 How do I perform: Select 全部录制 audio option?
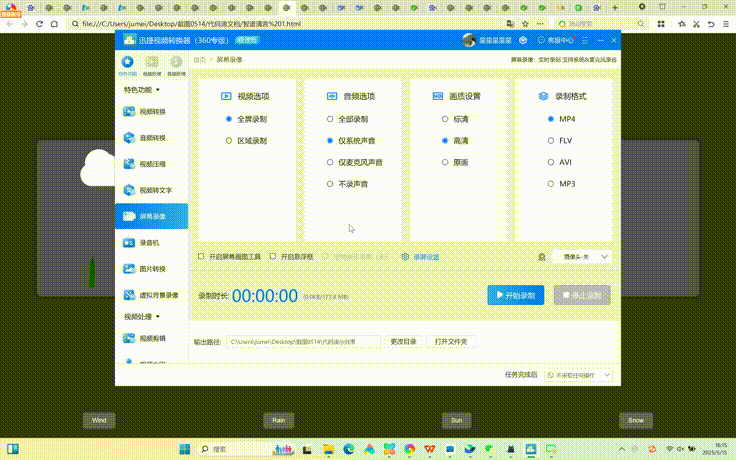[x=347, y=119]
